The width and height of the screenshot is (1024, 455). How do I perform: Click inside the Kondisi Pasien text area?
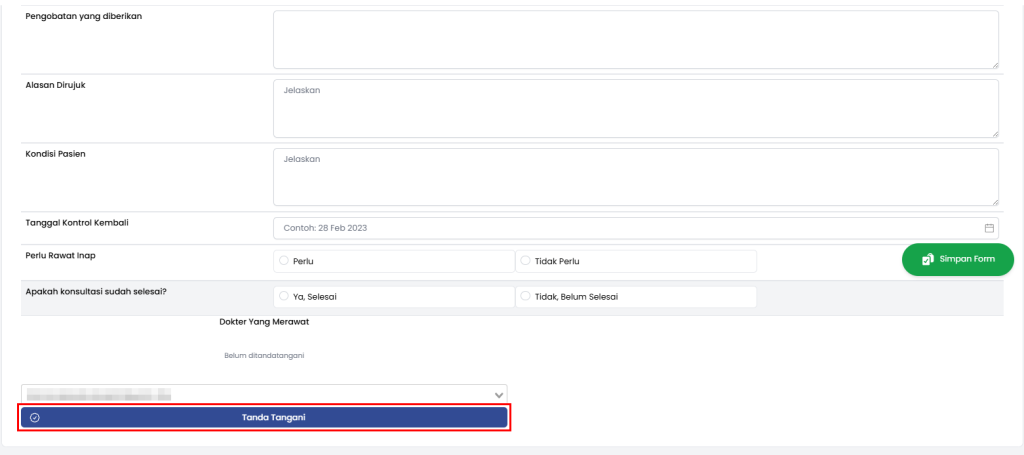click(635, 177)
